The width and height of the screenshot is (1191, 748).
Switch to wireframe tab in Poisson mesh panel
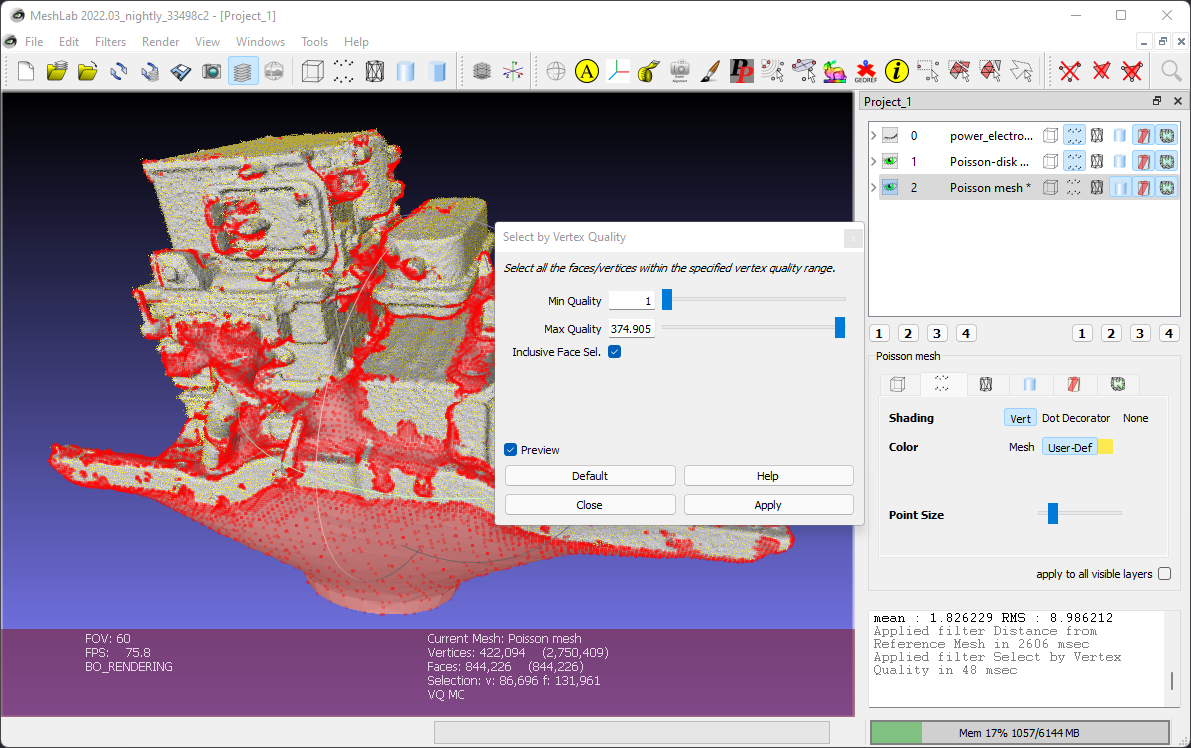click(x=986, y=384)
